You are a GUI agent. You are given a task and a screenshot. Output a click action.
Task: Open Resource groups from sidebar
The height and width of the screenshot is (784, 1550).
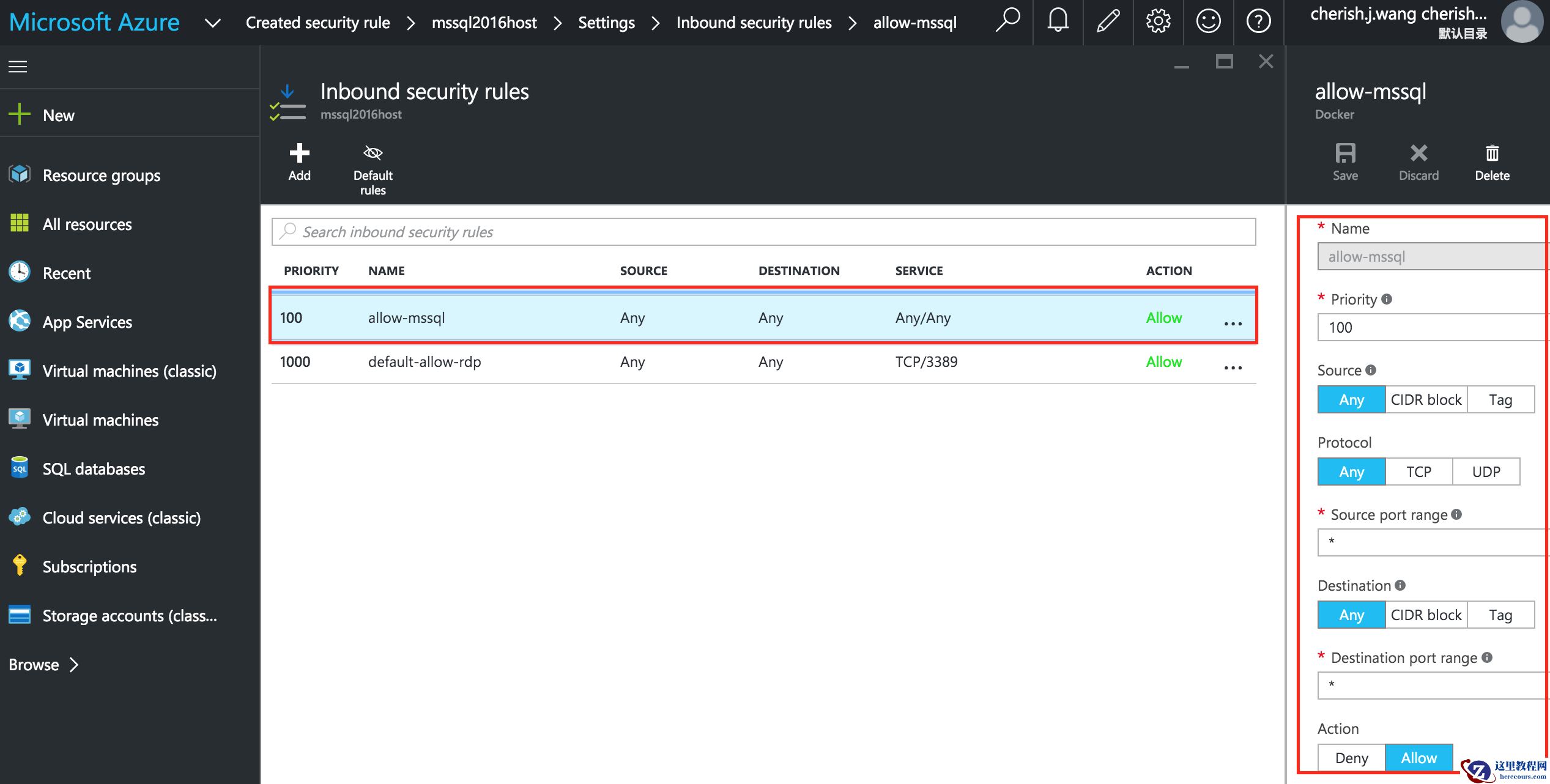101,176
